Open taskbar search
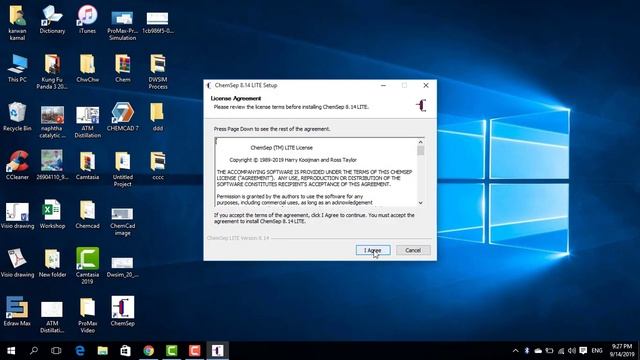The height and width of the screenshot is (360, 640). 34,351
